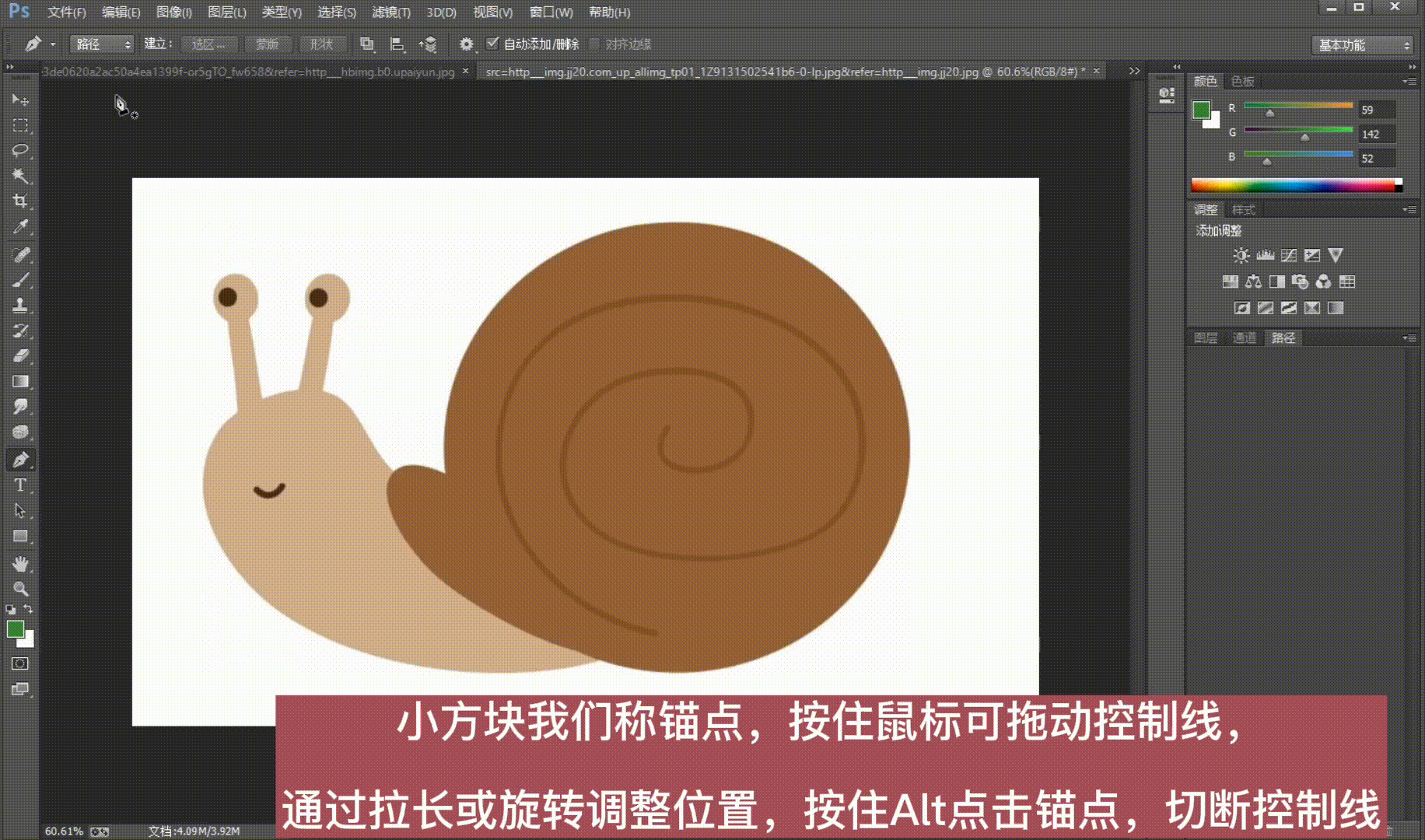Swap foreground and background colors
The image size is (1425, 840).
(28, 609)
